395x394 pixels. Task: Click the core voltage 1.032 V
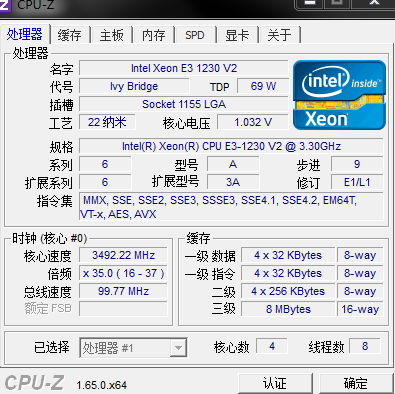pyautogui.click(x=253, y=122)
